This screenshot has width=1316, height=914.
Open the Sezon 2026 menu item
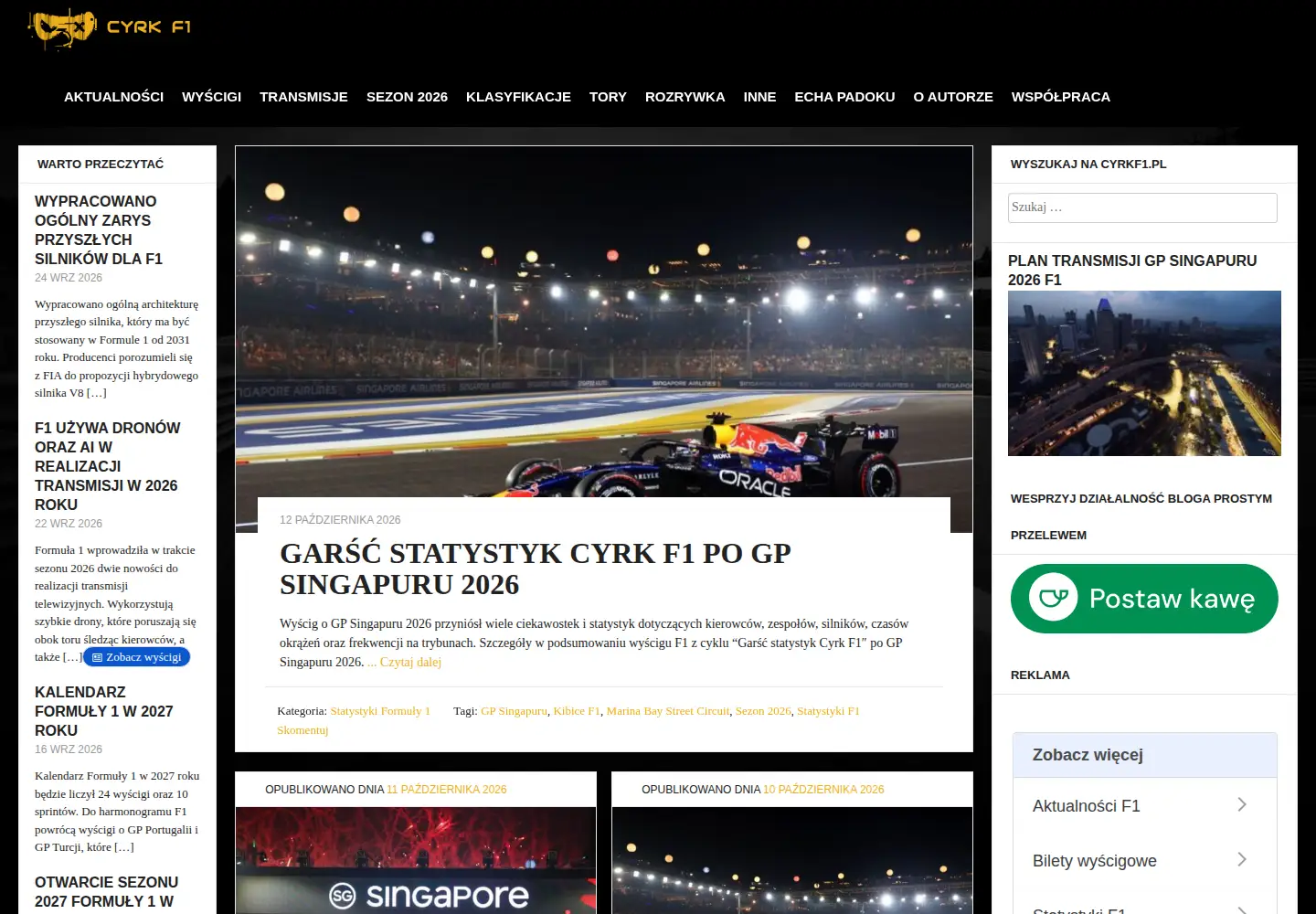click(407, 97)
